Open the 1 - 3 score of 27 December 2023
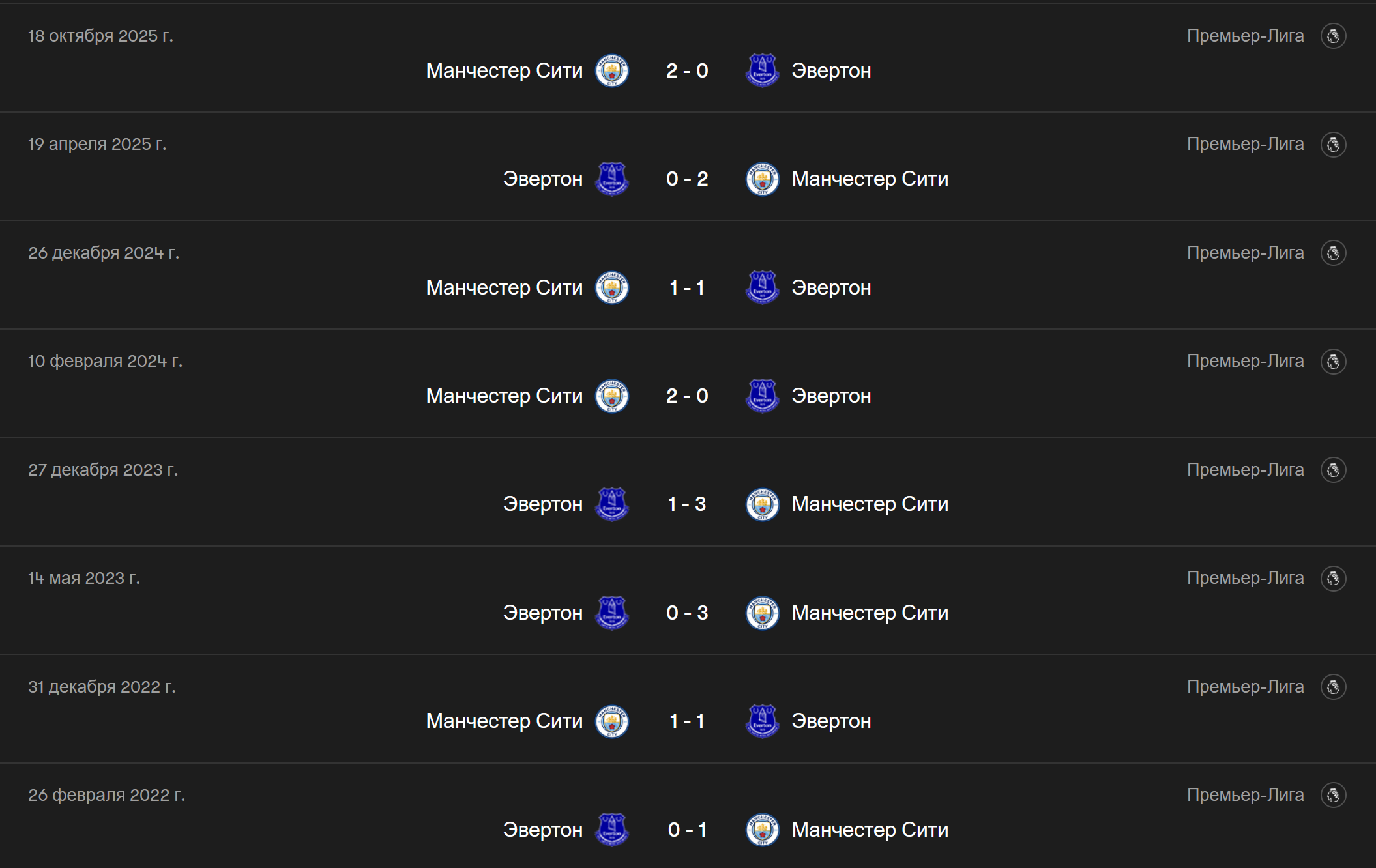 (x=687, y=504)
